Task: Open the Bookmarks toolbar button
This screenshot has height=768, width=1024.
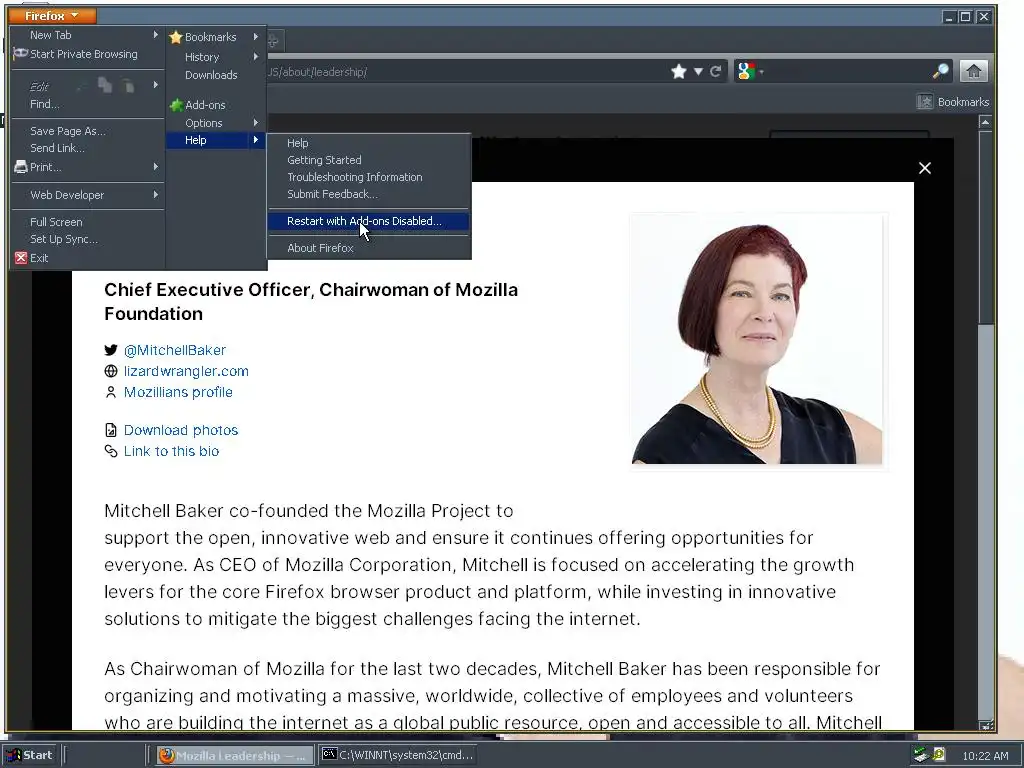Action: [953, 102]
